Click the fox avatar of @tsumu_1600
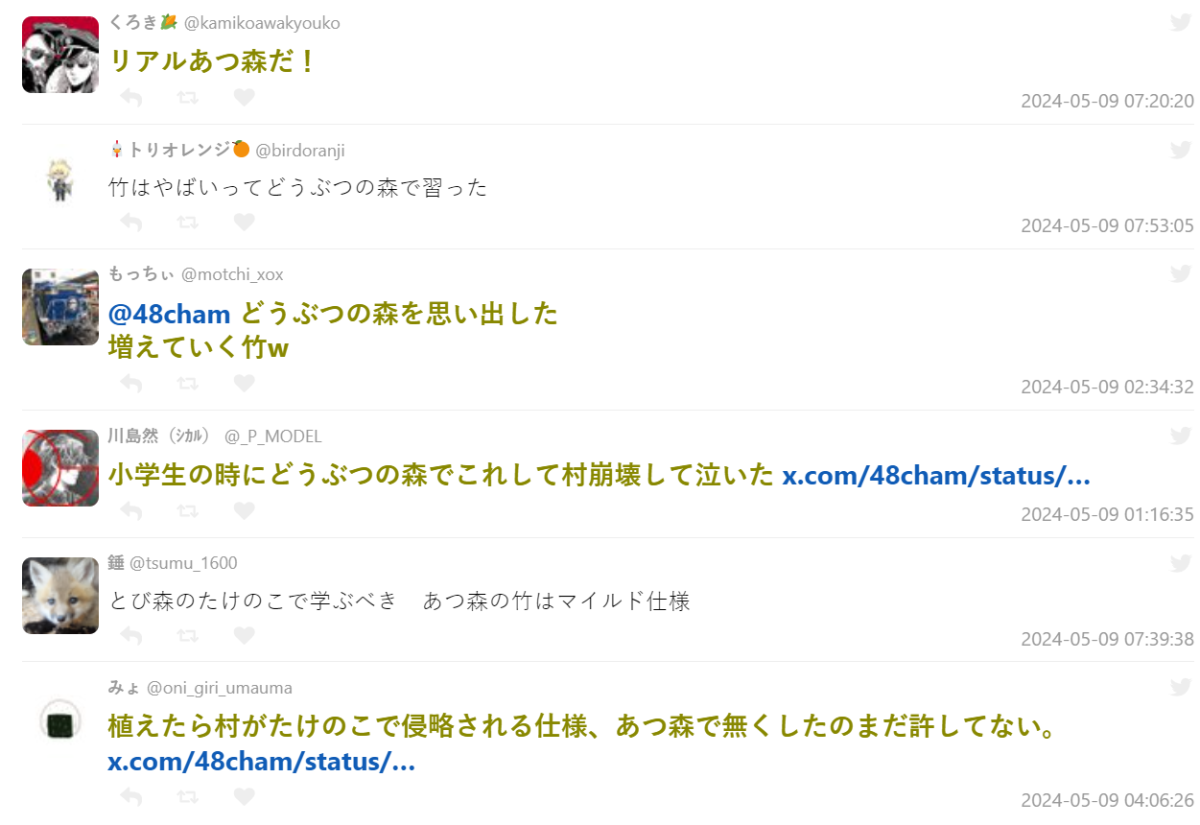 coord(60,595)
